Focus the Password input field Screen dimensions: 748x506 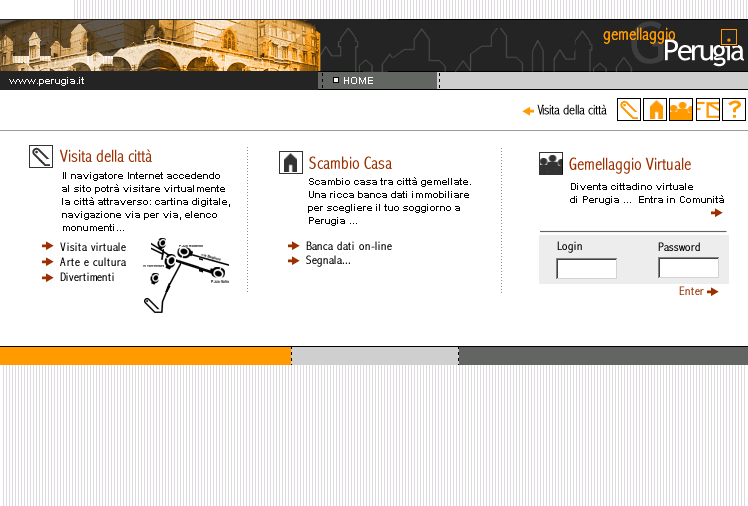(688, 268)
